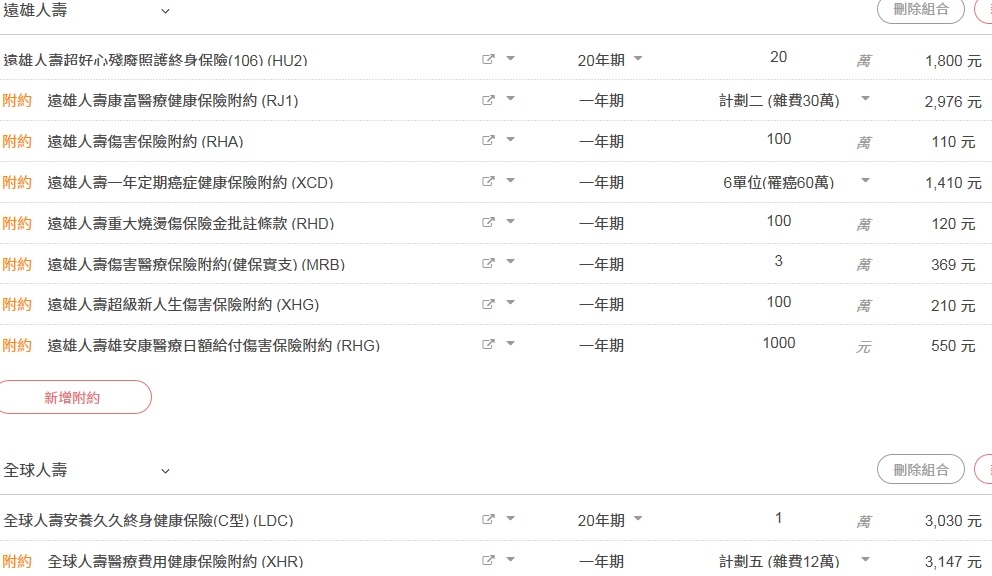Screen dimensions: 992x576
Task: Select 遠雄人壽傷害醫療保險附約(健保實支) (MRB) name
Action: [x=196, y=264]
